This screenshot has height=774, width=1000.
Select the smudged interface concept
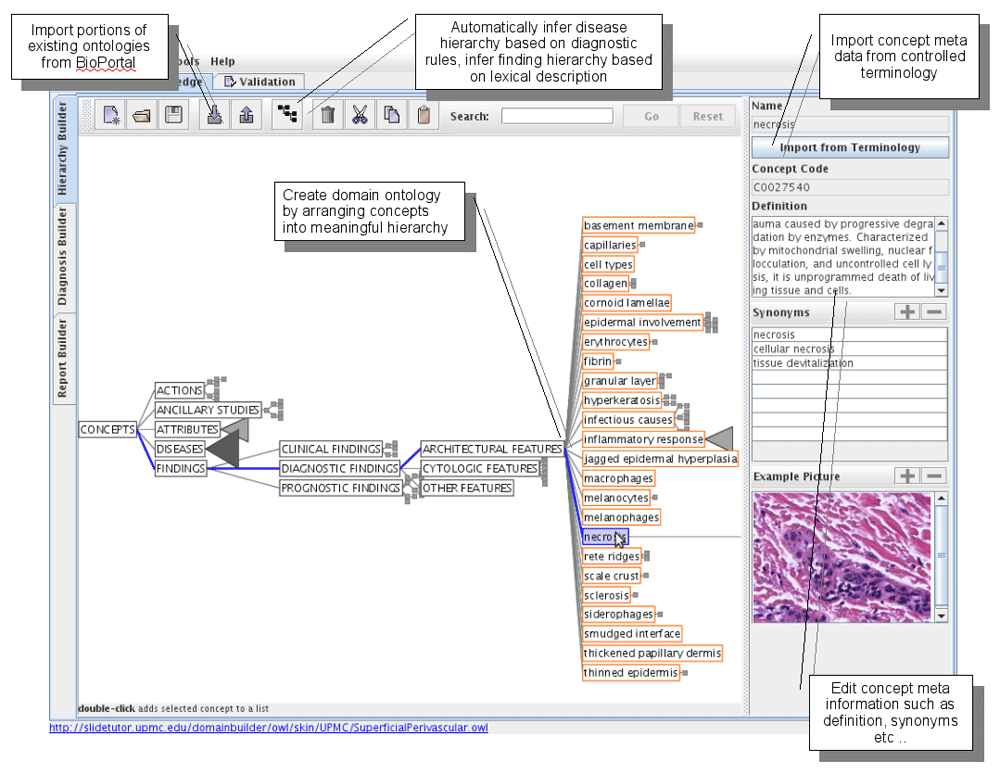tap(632, 634)
